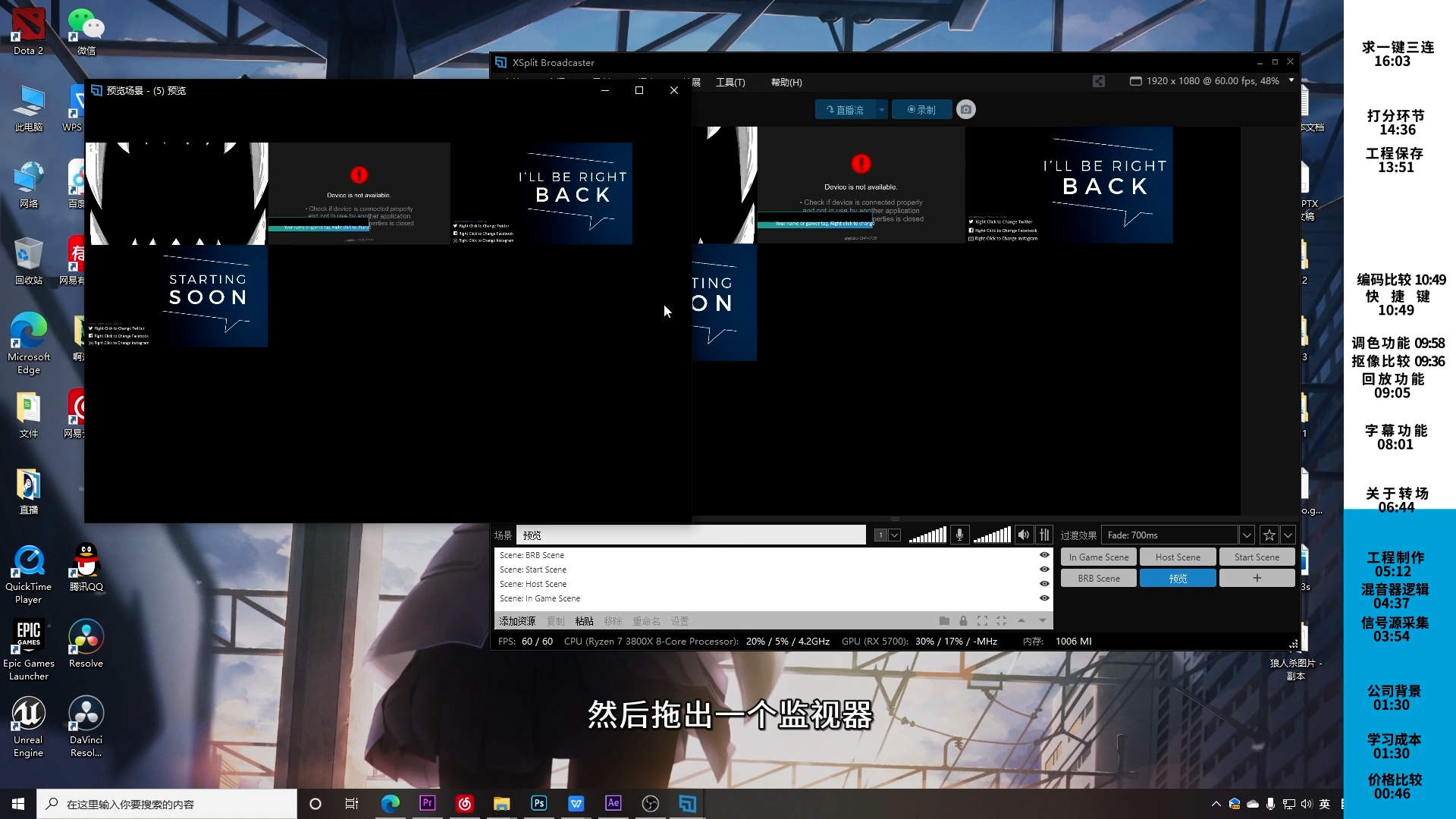The height and width of the screenshot is (819, 1456).
Task: Open the dropdown arrow beside 直播流
Action: pos(881,109)
